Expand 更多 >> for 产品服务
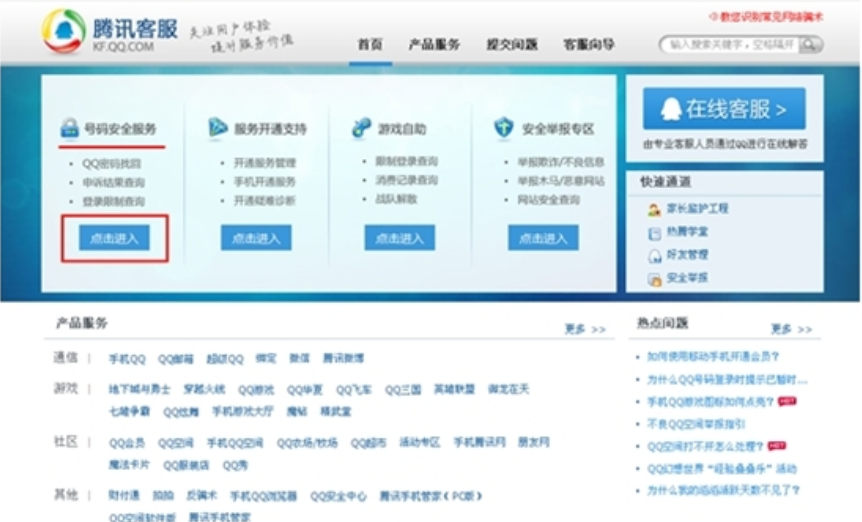This screenshot has width=862, height=522. pyautogui.click(x=585, y=329)
